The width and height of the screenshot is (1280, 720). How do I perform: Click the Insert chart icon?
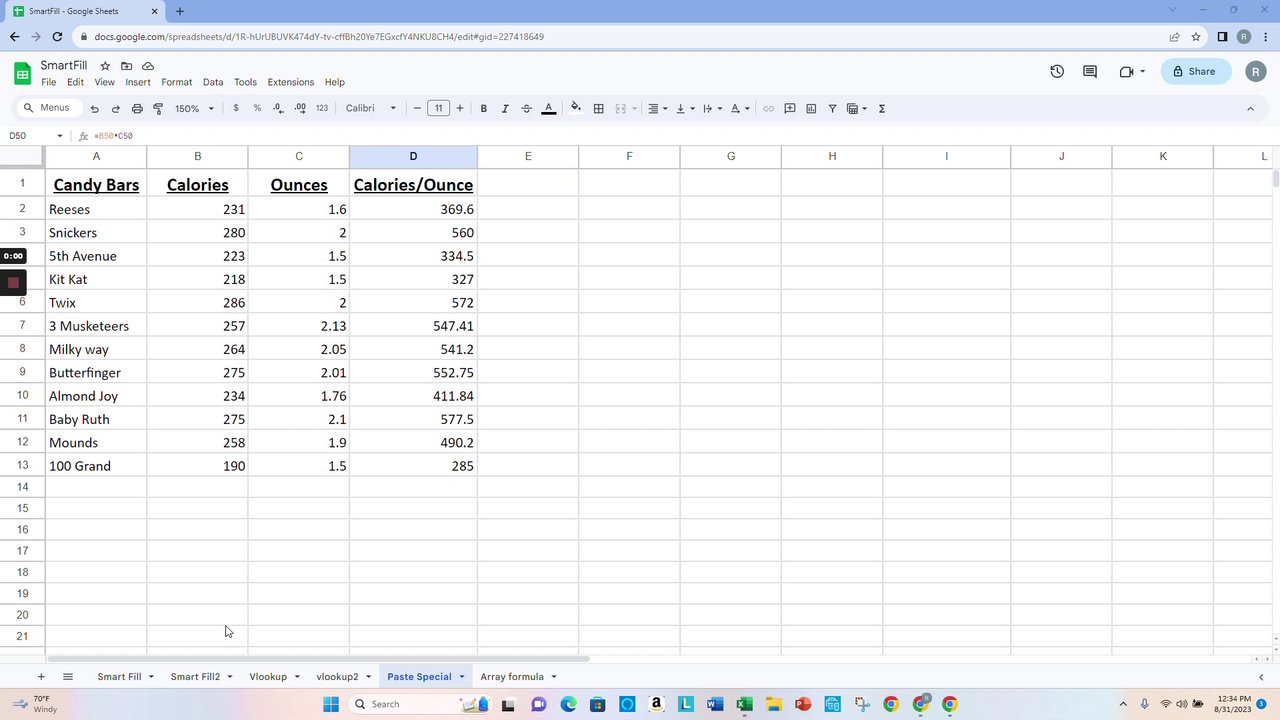811,108
